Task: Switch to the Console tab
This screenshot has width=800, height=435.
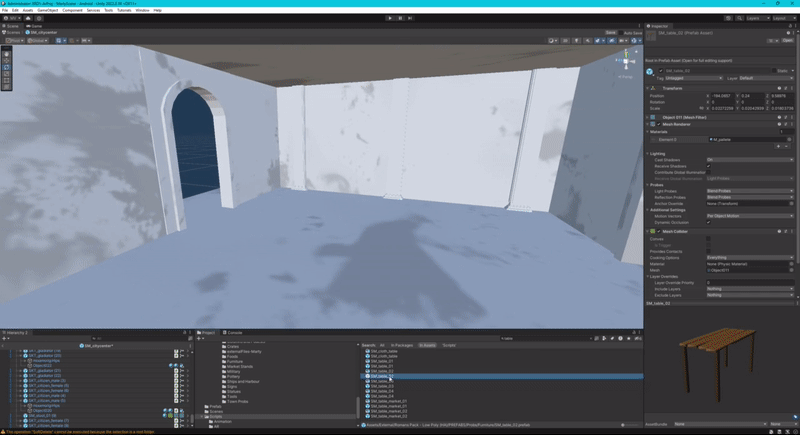Action: click(x=234, y=332)
